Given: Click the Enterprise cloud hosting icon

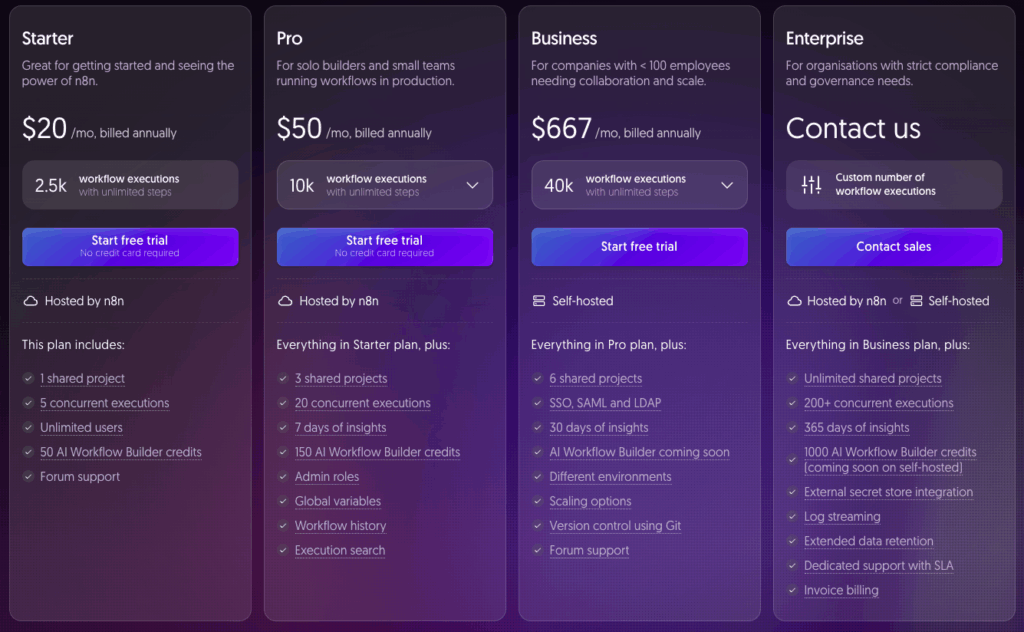Looking at the screenshot, I should pyautogui.click(x=794, y=301).
